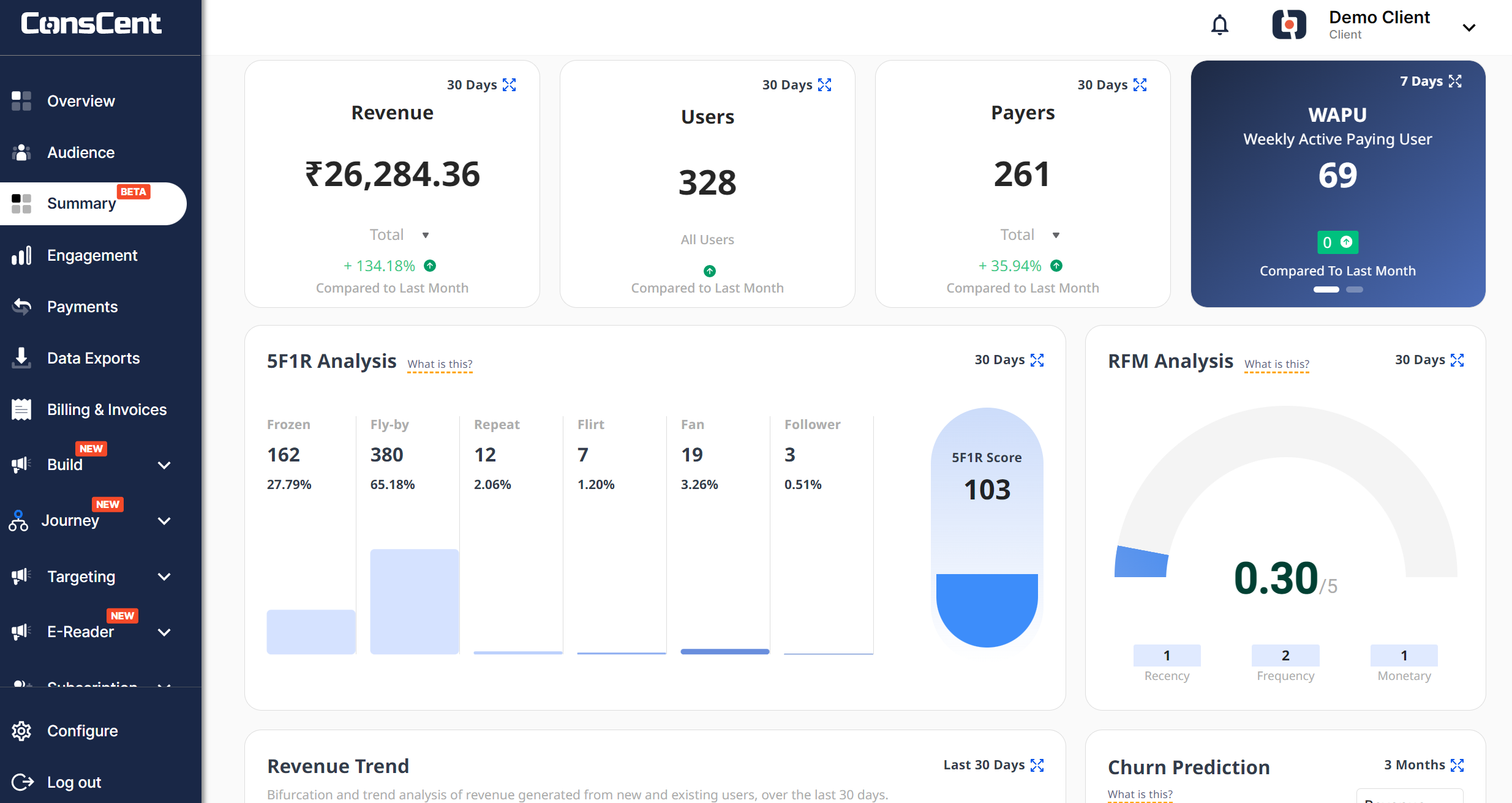Expand the Churn Prediction 3 Months icon
This screenshot has height=803, width=1512.
(x=1457, y=765)
